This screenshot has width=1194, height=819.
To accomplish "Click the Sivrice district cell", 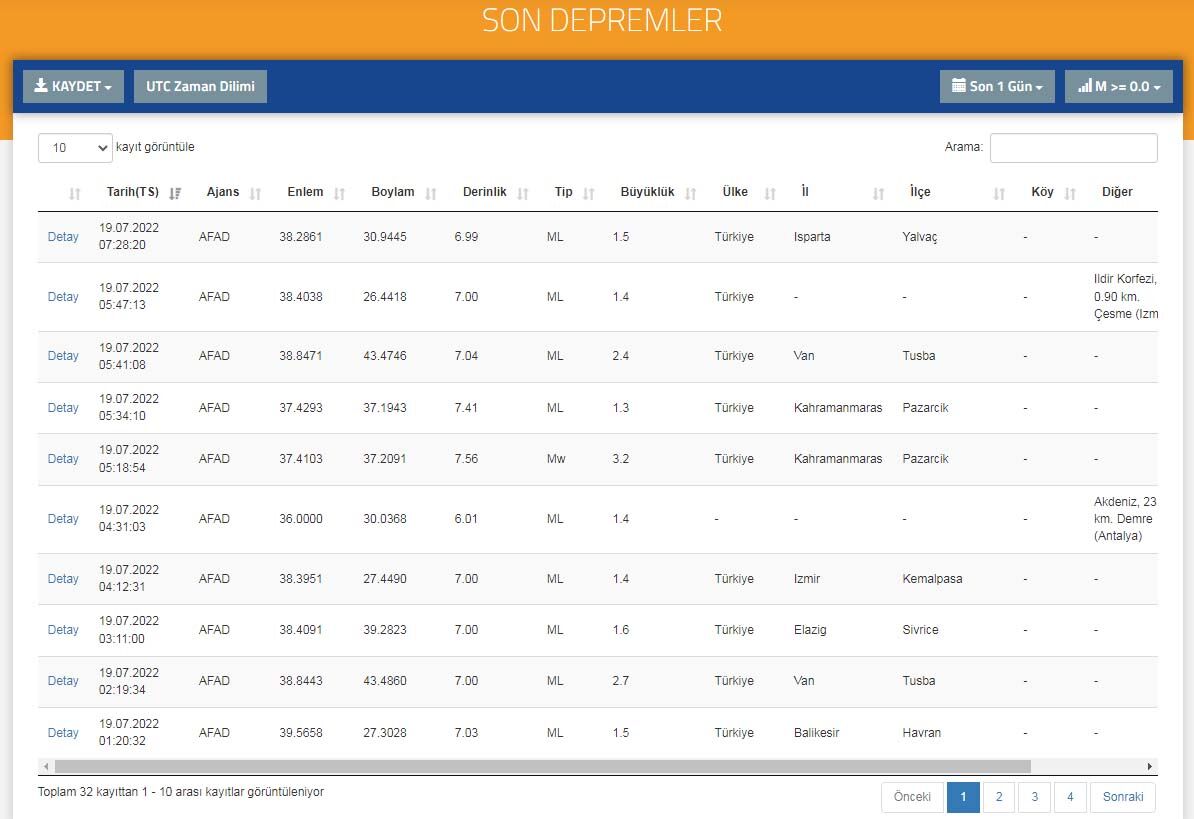I will (920, 630).
